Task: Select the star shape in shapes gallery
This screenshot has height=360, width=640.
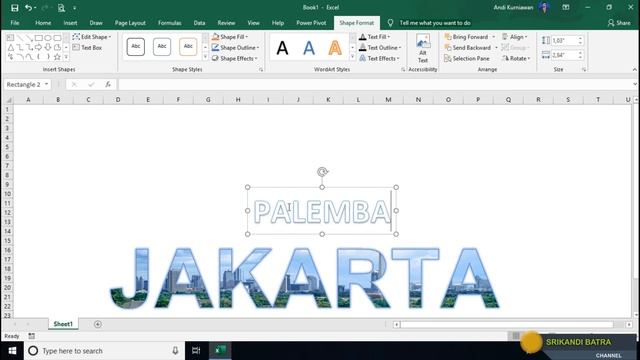Action: pyautogui.click(x=58, y=57)
